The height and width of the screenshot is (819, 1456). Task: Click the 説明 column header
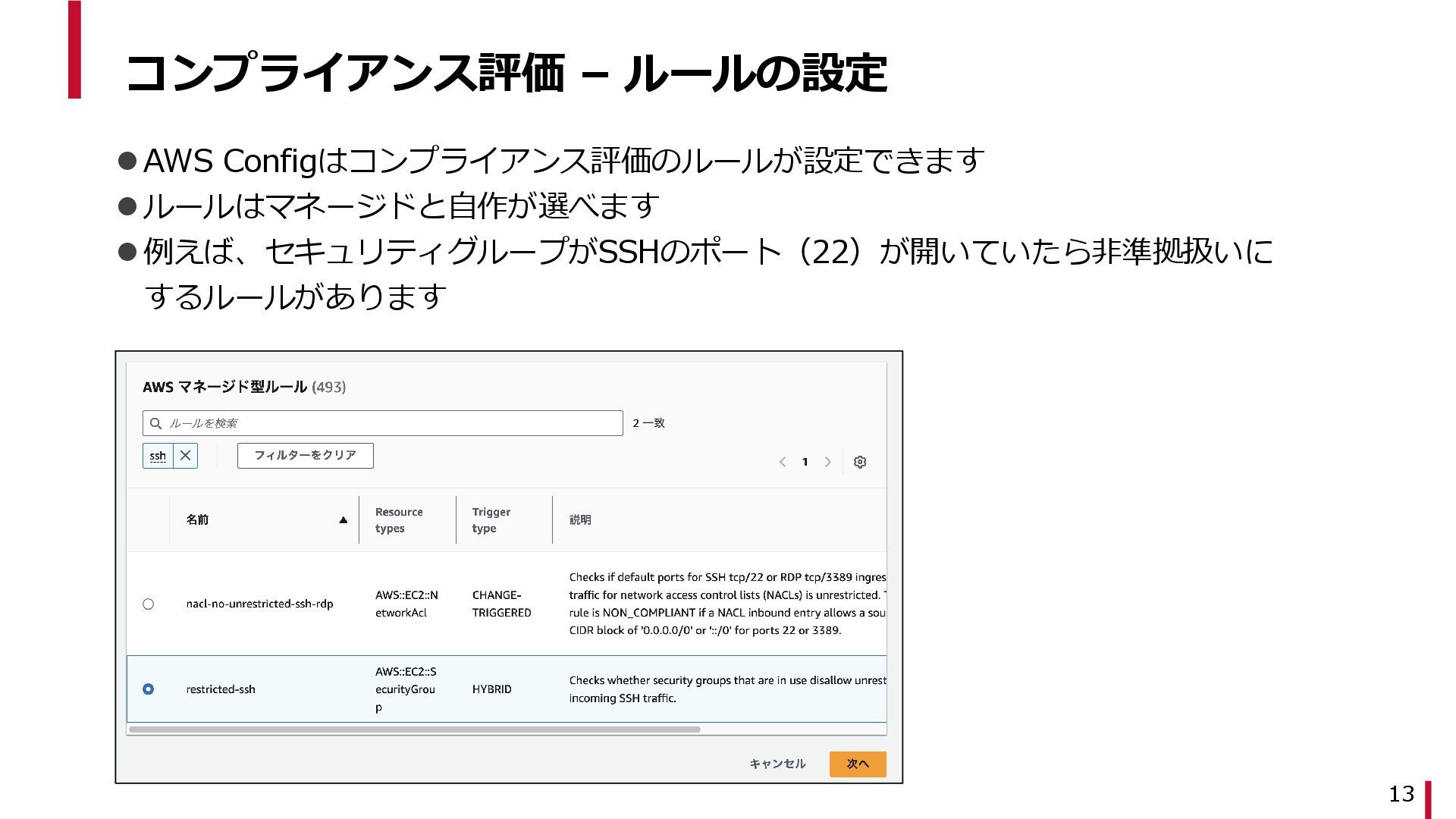[x=580, y=520]
